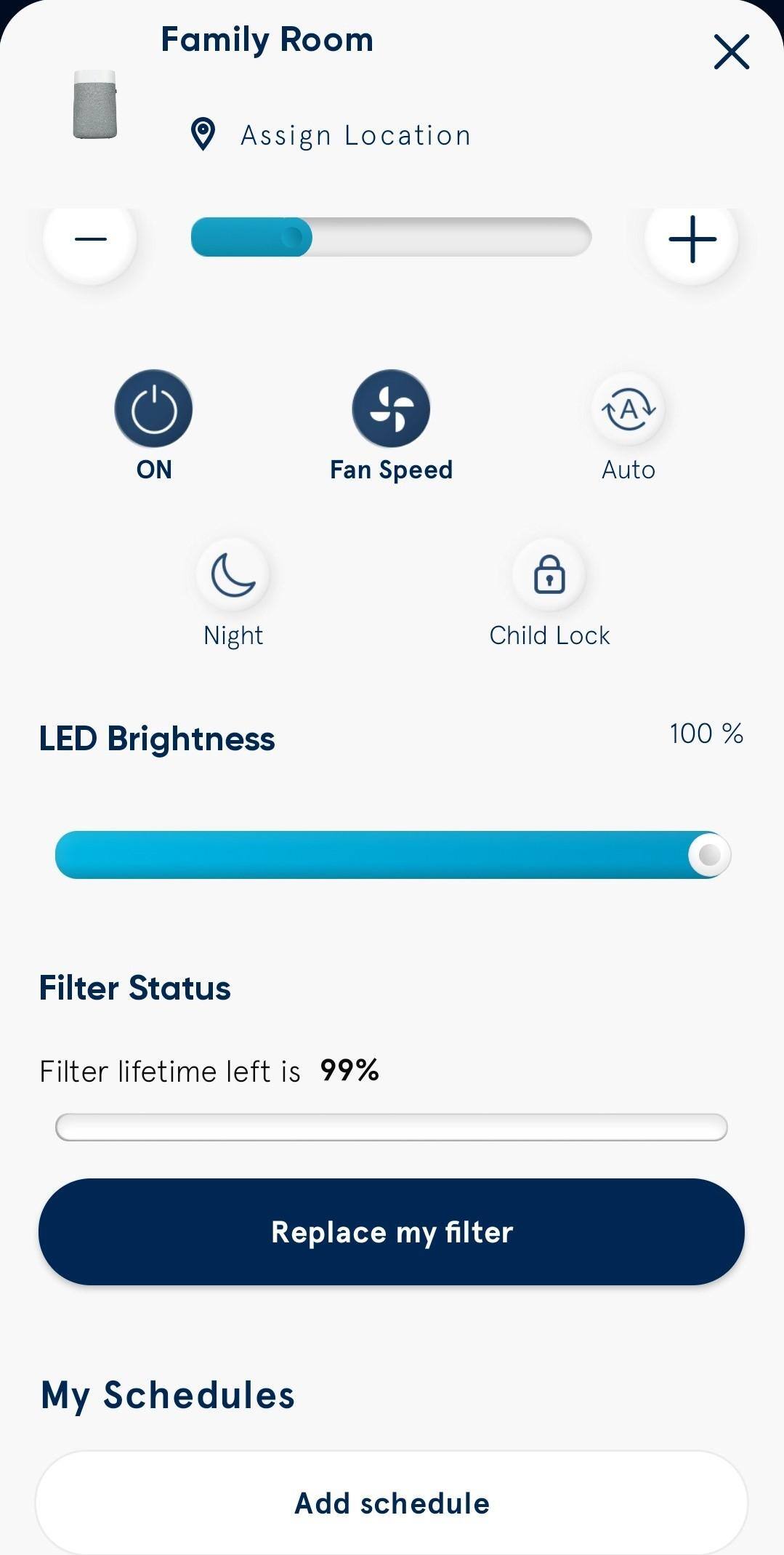Tap the Add schedule button
This screenshot has height=1555, width=784.
392,1503
